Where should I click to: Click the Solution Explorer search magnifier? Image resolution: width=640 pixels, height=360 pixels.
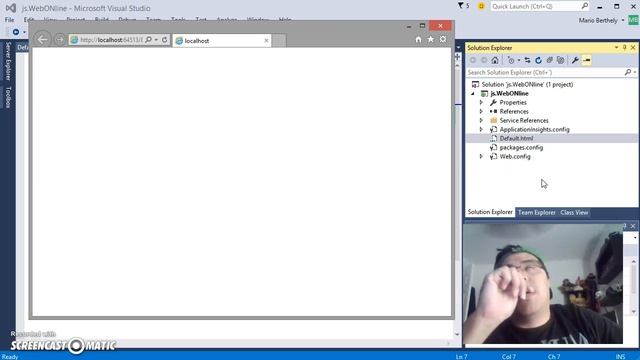click(x=628, y=72)
